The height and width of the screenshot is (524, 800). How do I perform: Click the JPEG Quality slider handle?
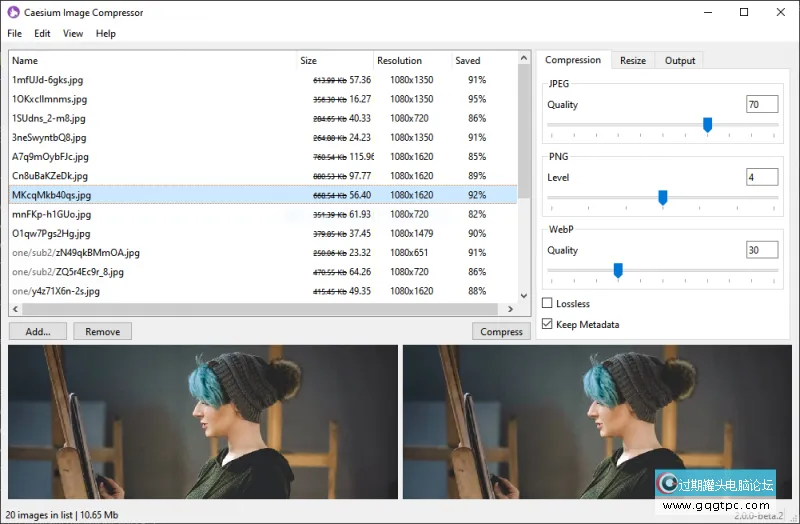click(x=707, y=125)
